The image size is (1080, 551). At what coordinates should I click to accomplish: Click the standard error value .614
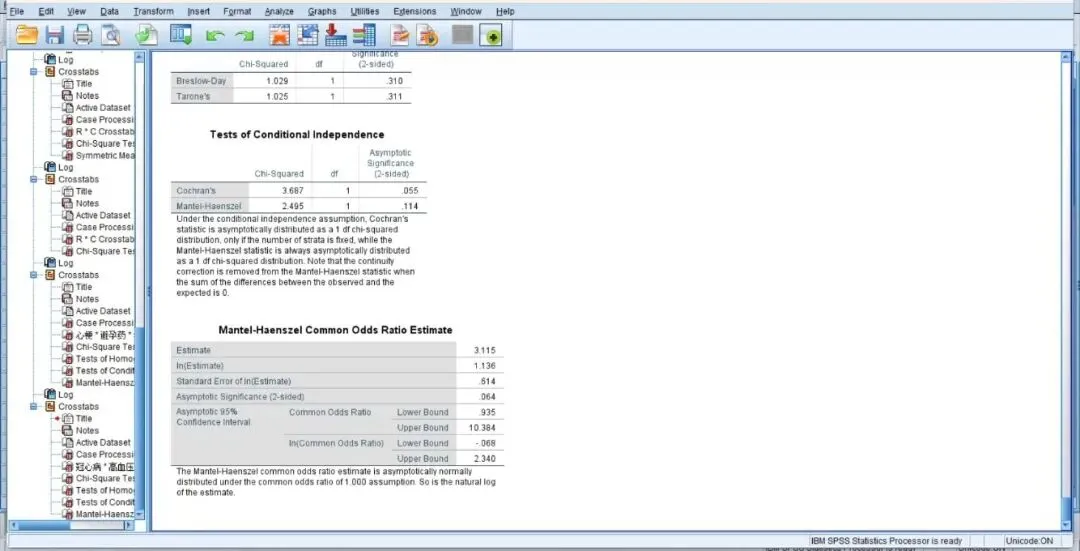(x=487, y=382)
